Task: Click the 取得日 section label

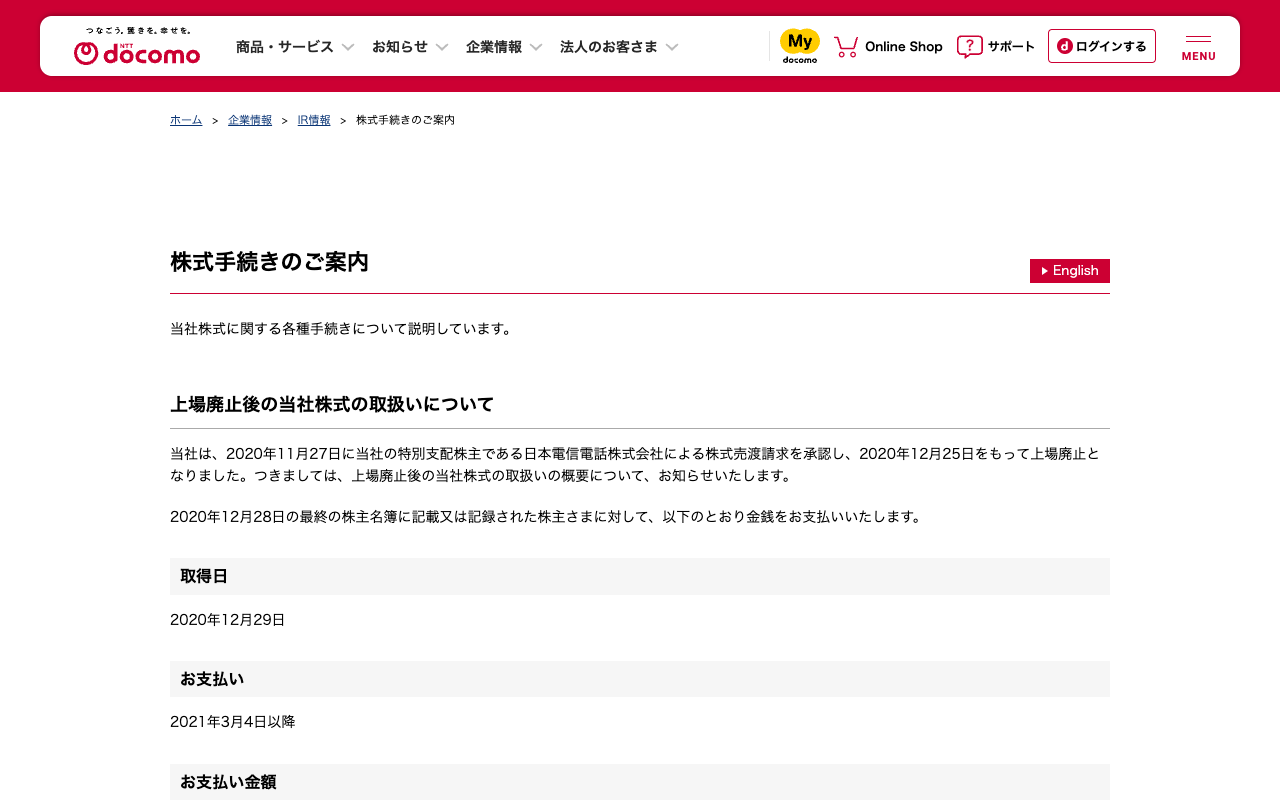Action: click(x=640, y=576)
